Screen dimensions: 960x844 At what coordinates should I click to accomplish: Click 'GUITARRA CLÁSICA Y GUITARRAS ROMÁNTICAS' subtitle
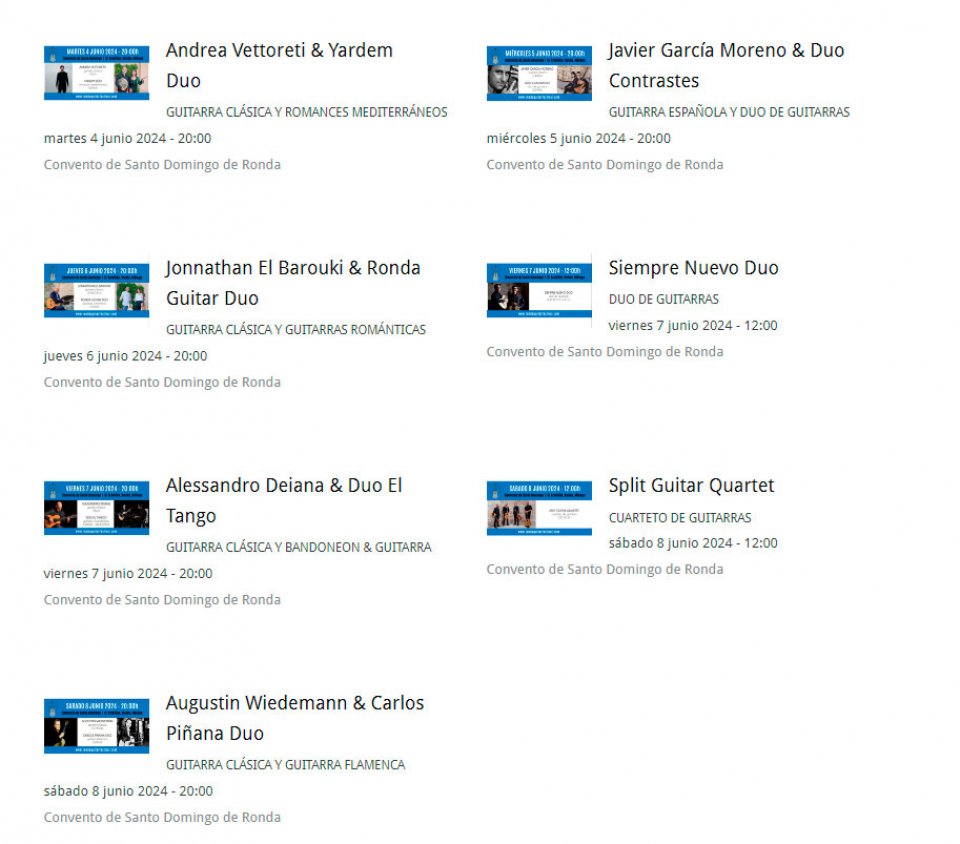click(296, 330)
